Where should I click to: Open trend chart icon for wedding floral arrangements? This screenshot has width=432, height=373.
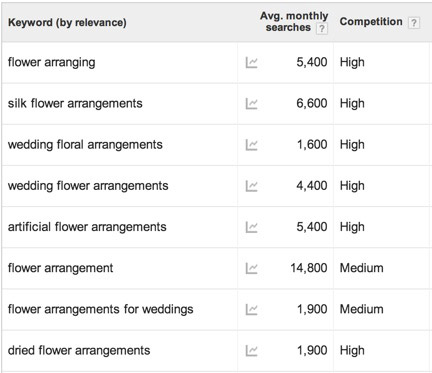(x=251, y=145)
